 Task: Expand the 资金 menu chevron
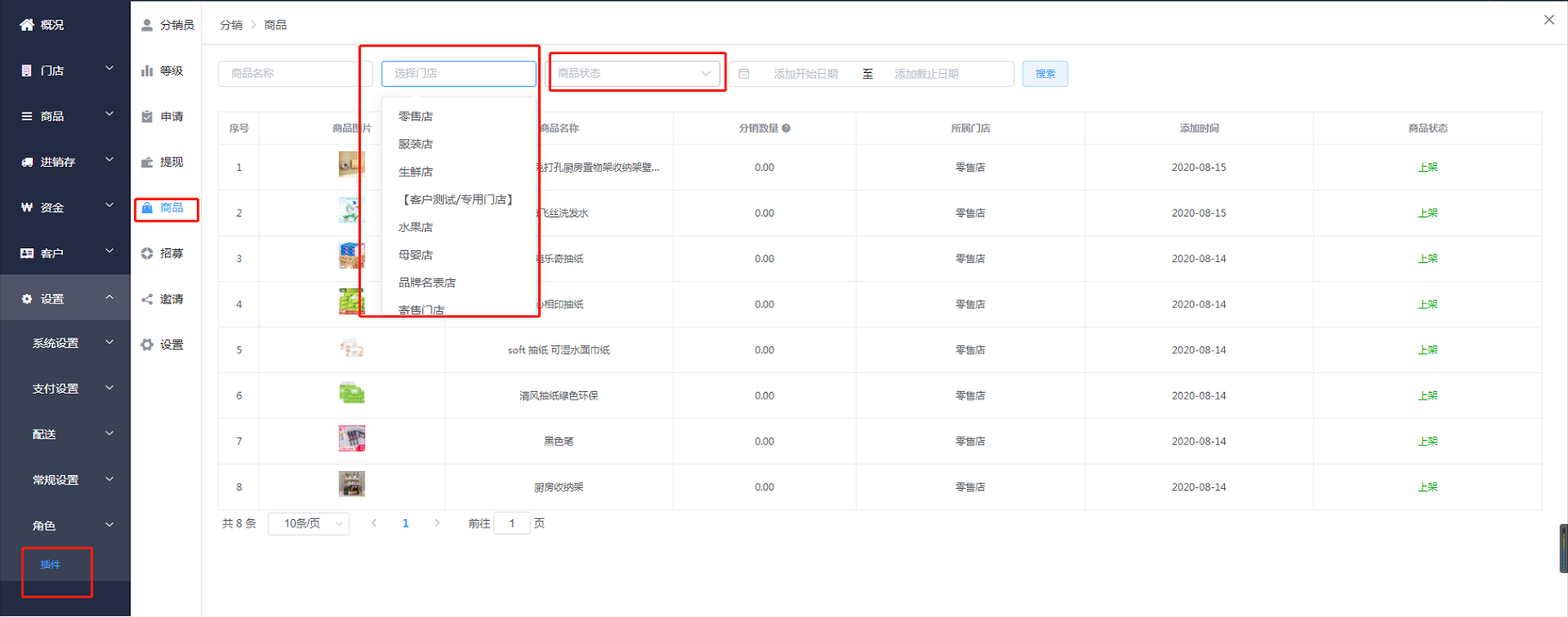click(x=109, y=205)
